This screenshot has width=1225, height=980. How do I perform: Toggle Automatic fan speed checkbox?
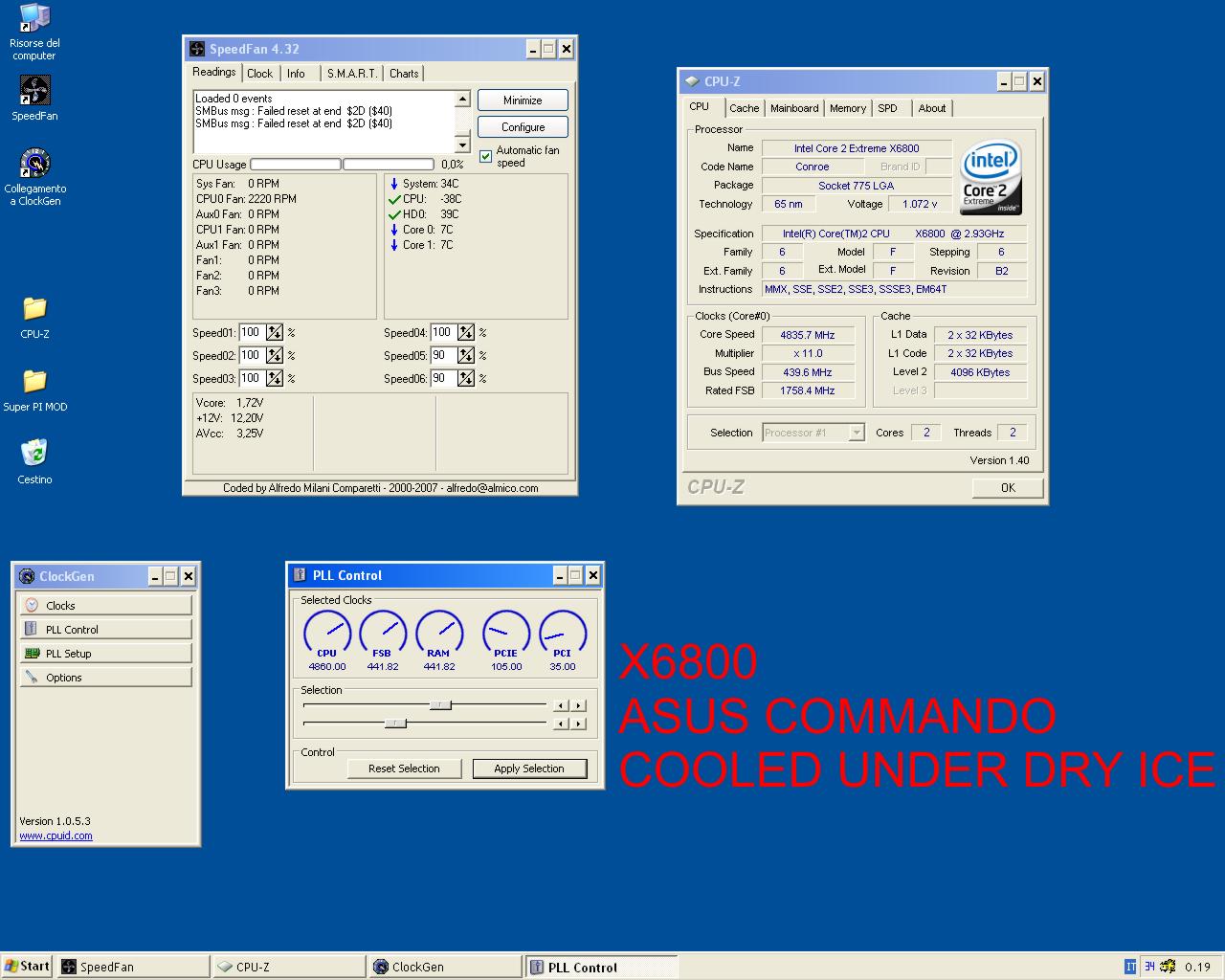point(486,156)
